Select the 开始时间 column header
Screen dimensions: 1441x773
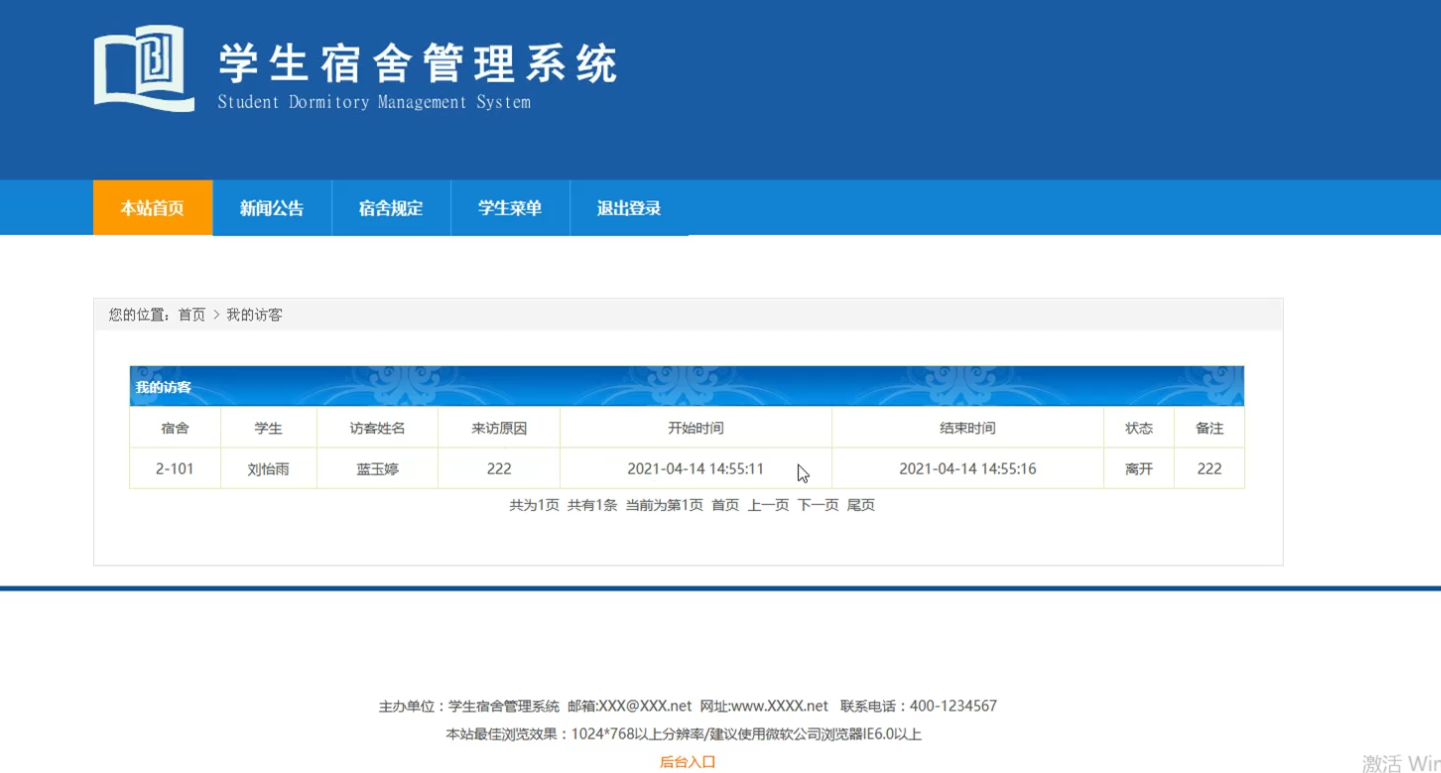[696, 428]
